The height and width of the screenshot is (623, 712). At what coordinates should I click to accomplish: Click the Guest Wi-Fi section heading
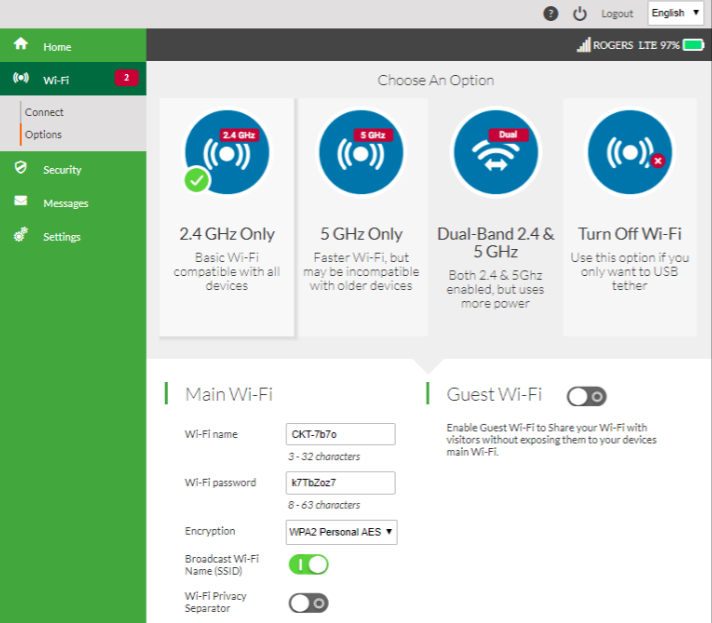click(494, 394)
